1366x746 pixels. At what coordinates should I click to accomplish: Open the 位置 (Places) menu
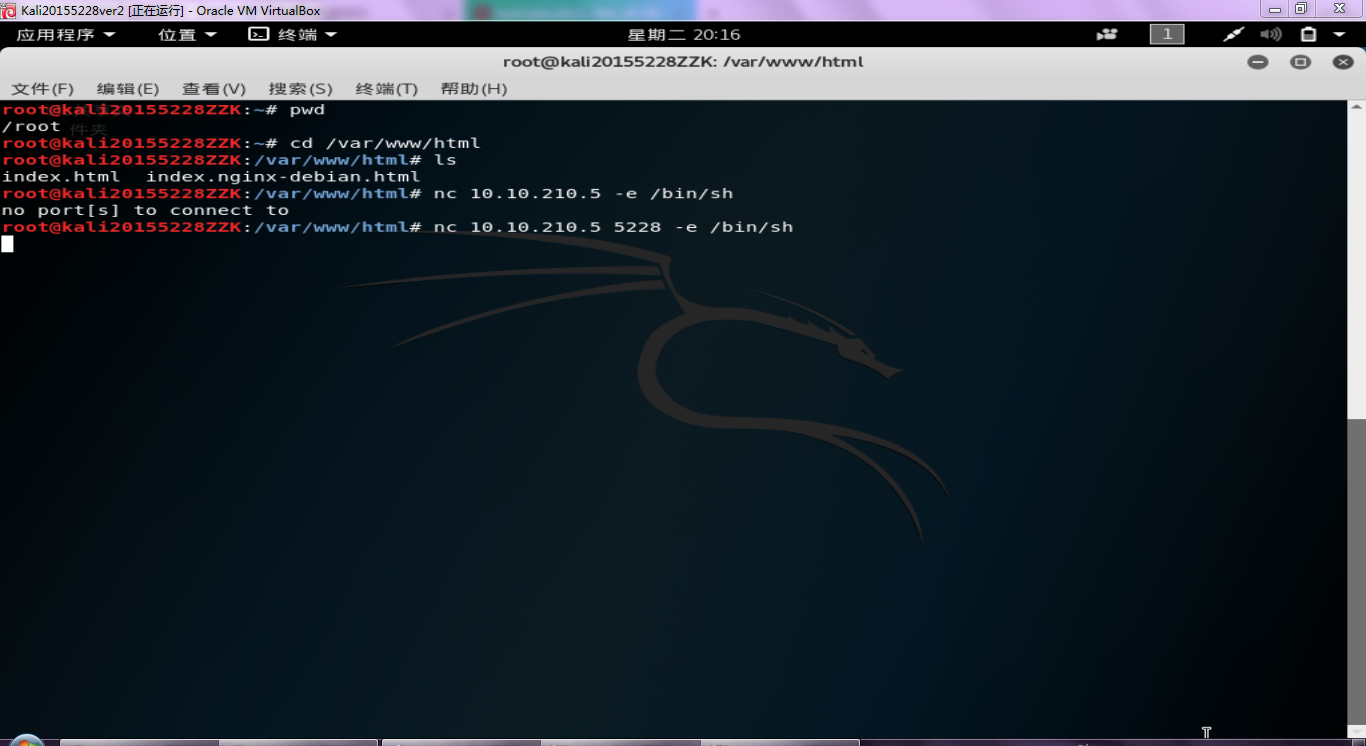pos(187,35)
